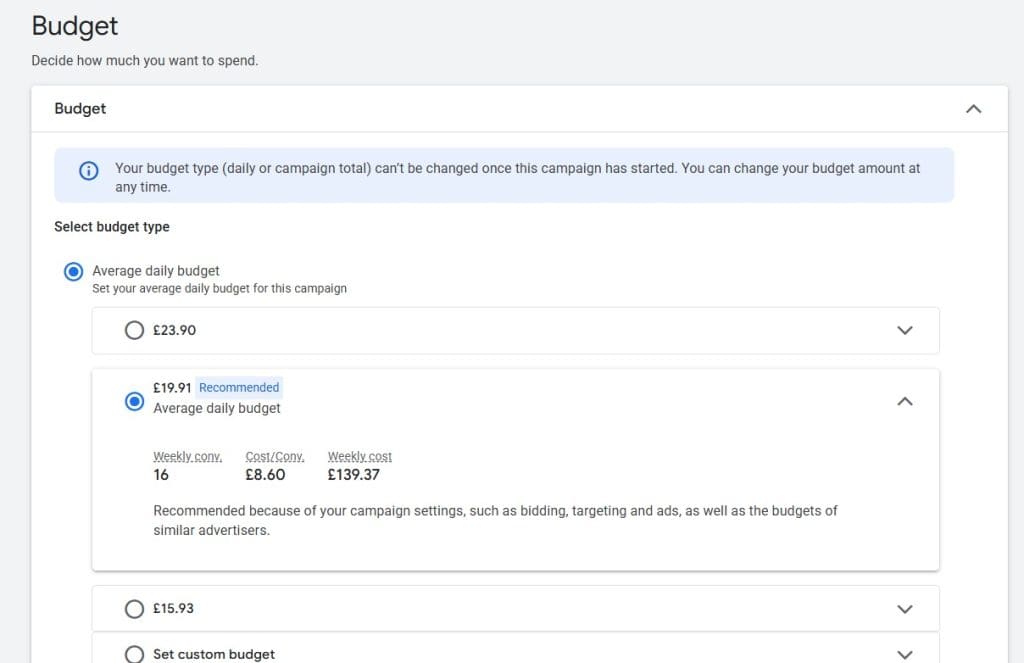Click the Weekly cost metric label
Screen dimensions: 1024x663
point(359,456)
